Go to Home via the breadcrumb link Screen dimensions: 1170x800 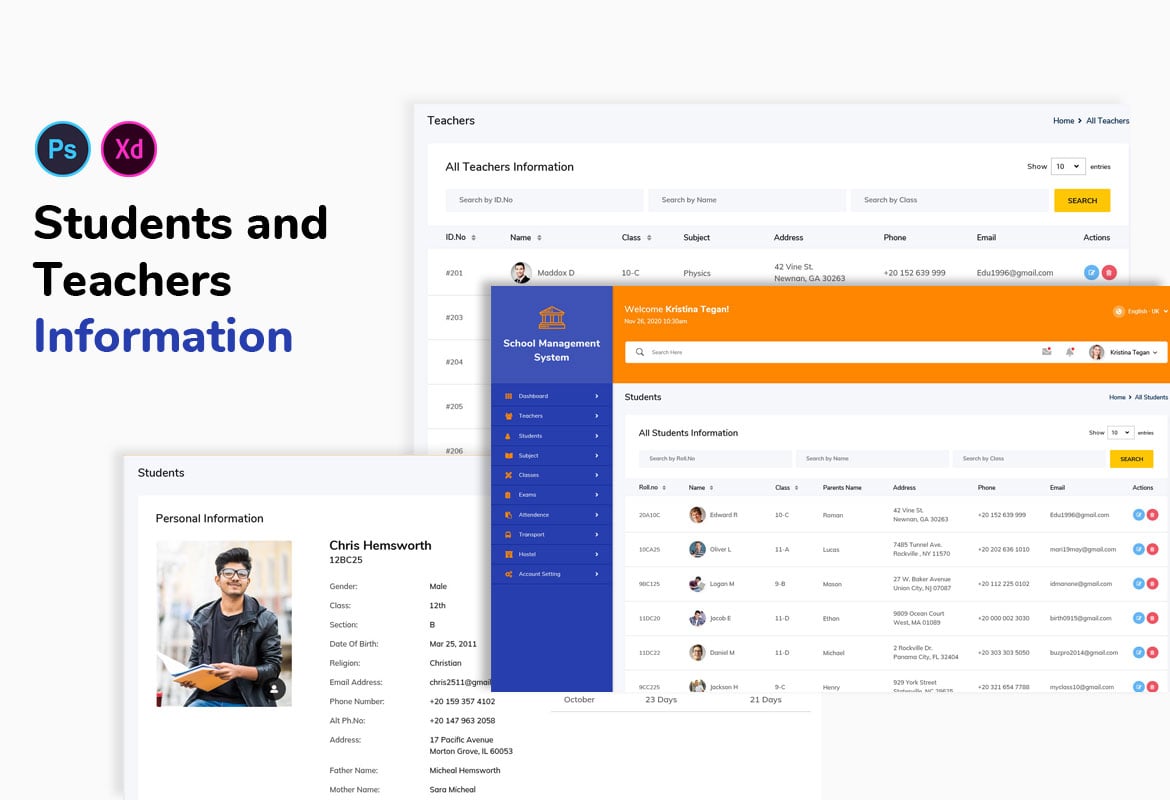coord(1117,397)
